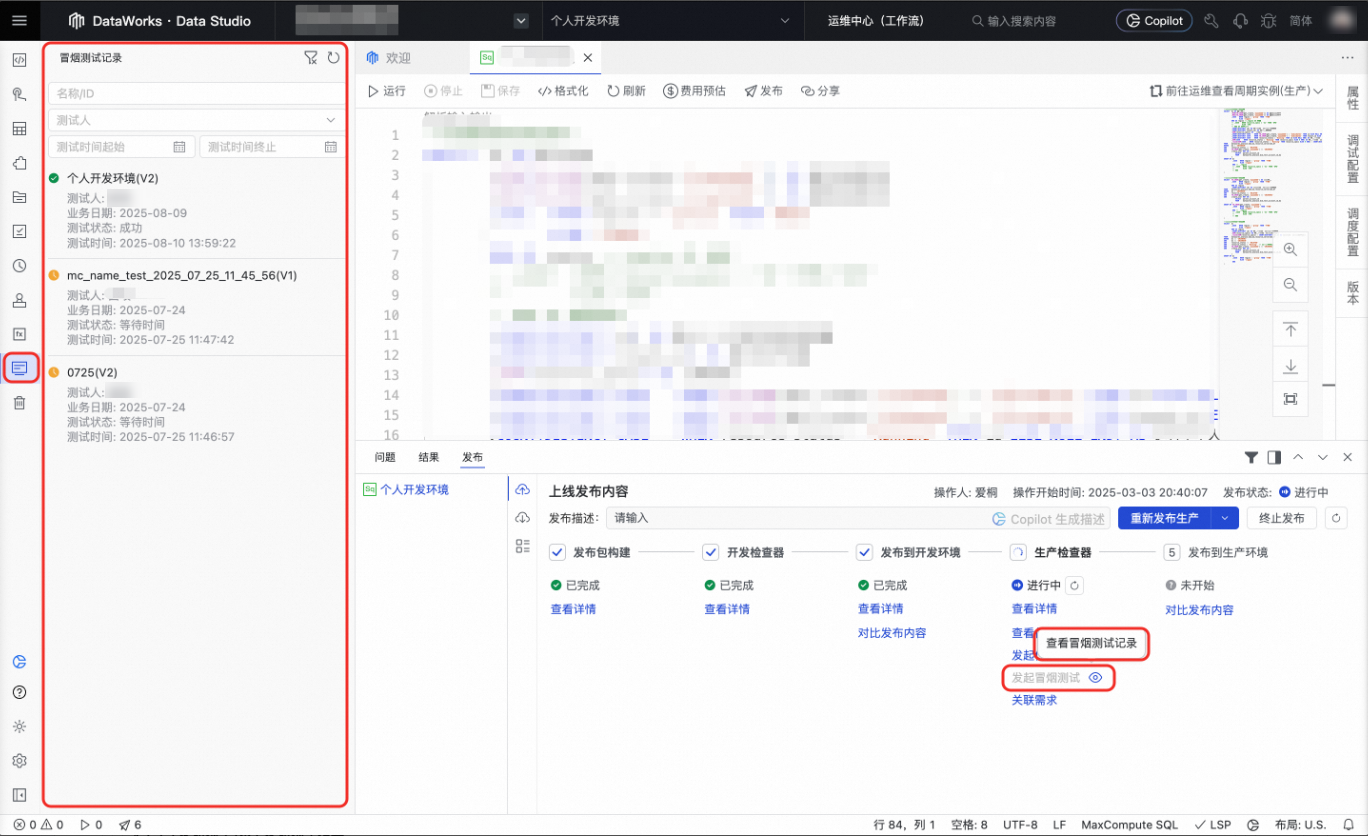Image resolution: width=1368 pixels, height=836 pixels.
Task: Open the filter icon in smoke test panel
Action: [x=311, y=58]
